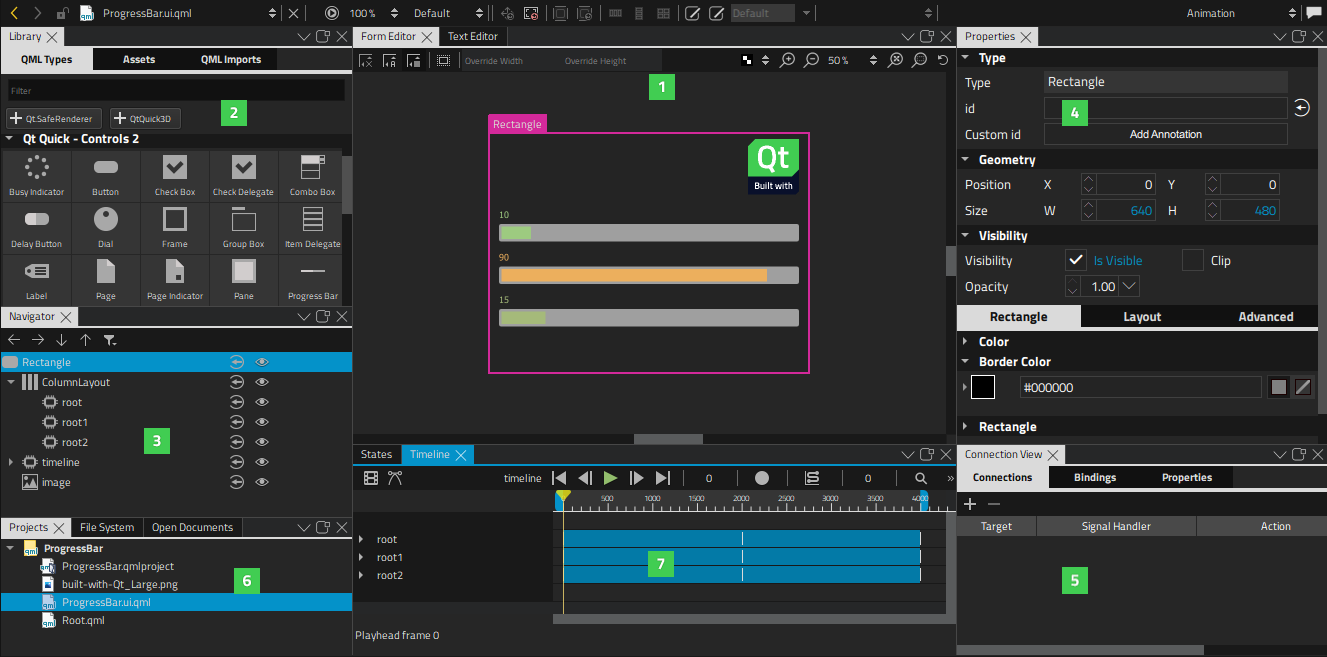Collapse the Geometry section in Properties
Image resolution: width=1327 pixels, height=657 pixels.
(966, 159)
